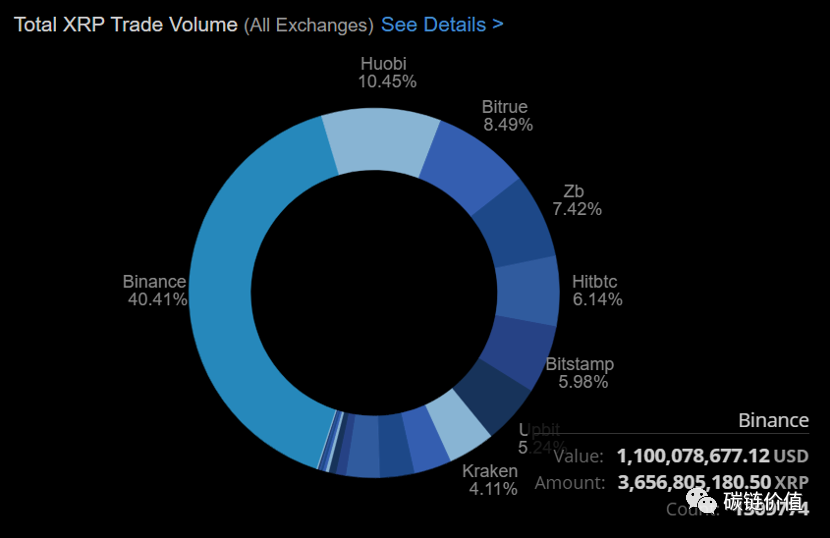The height and width of the screenshot is (538, 830).
Task: Click the Kraken 4.11% label
Action: tap(491, 480)
